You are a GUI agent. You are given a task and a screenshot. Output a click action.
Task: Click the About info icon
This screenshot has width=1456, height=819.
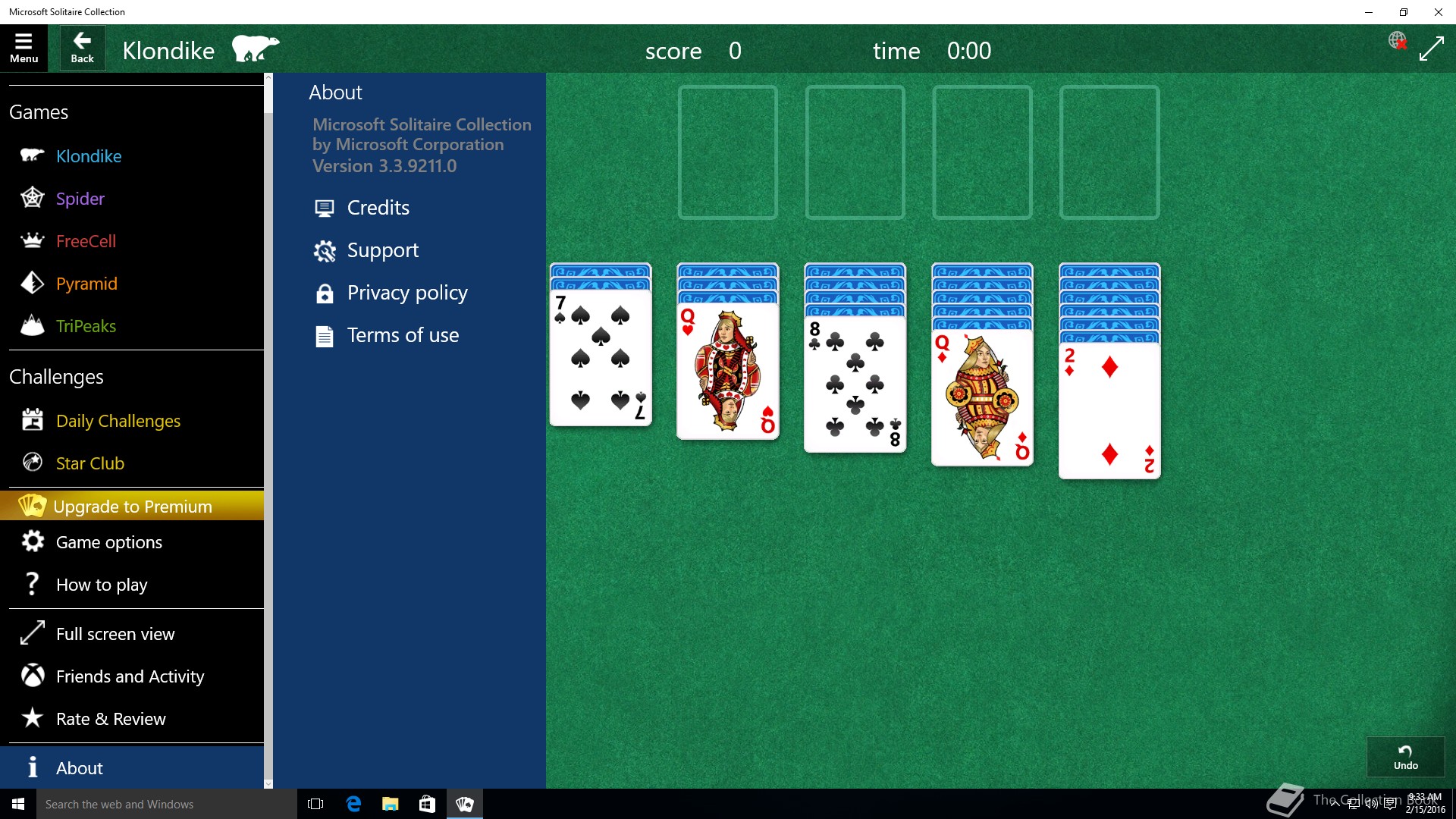pyautogui.click(x=33, y=767)
